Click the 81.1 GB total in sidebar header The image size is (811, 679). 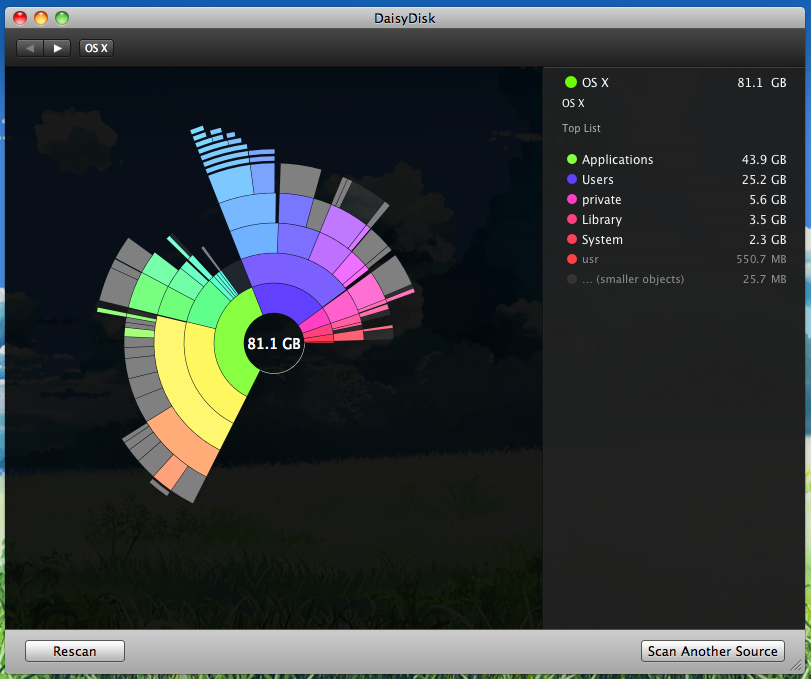761,82
